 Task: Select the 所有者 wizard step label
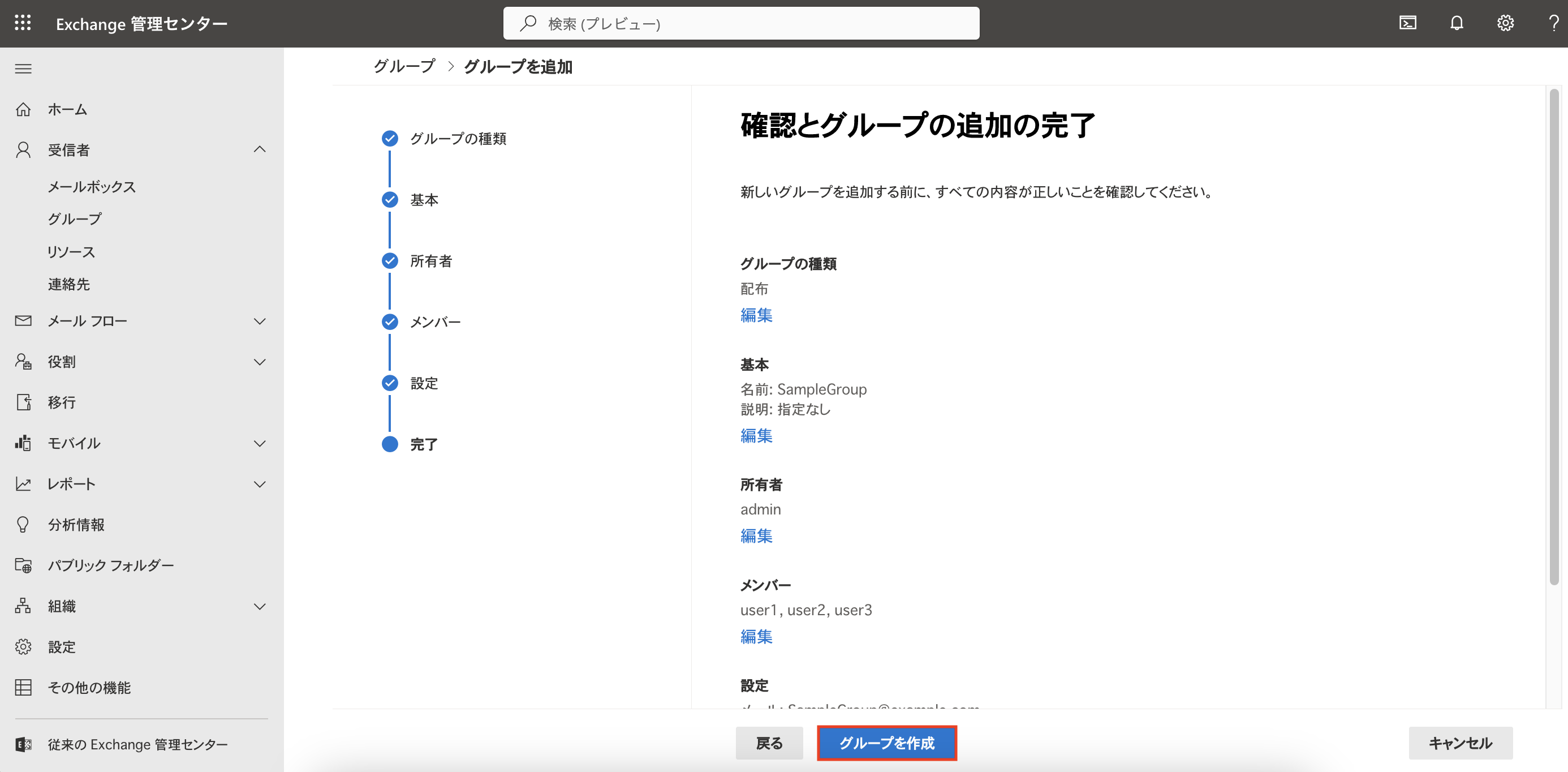tap(431, 260)
